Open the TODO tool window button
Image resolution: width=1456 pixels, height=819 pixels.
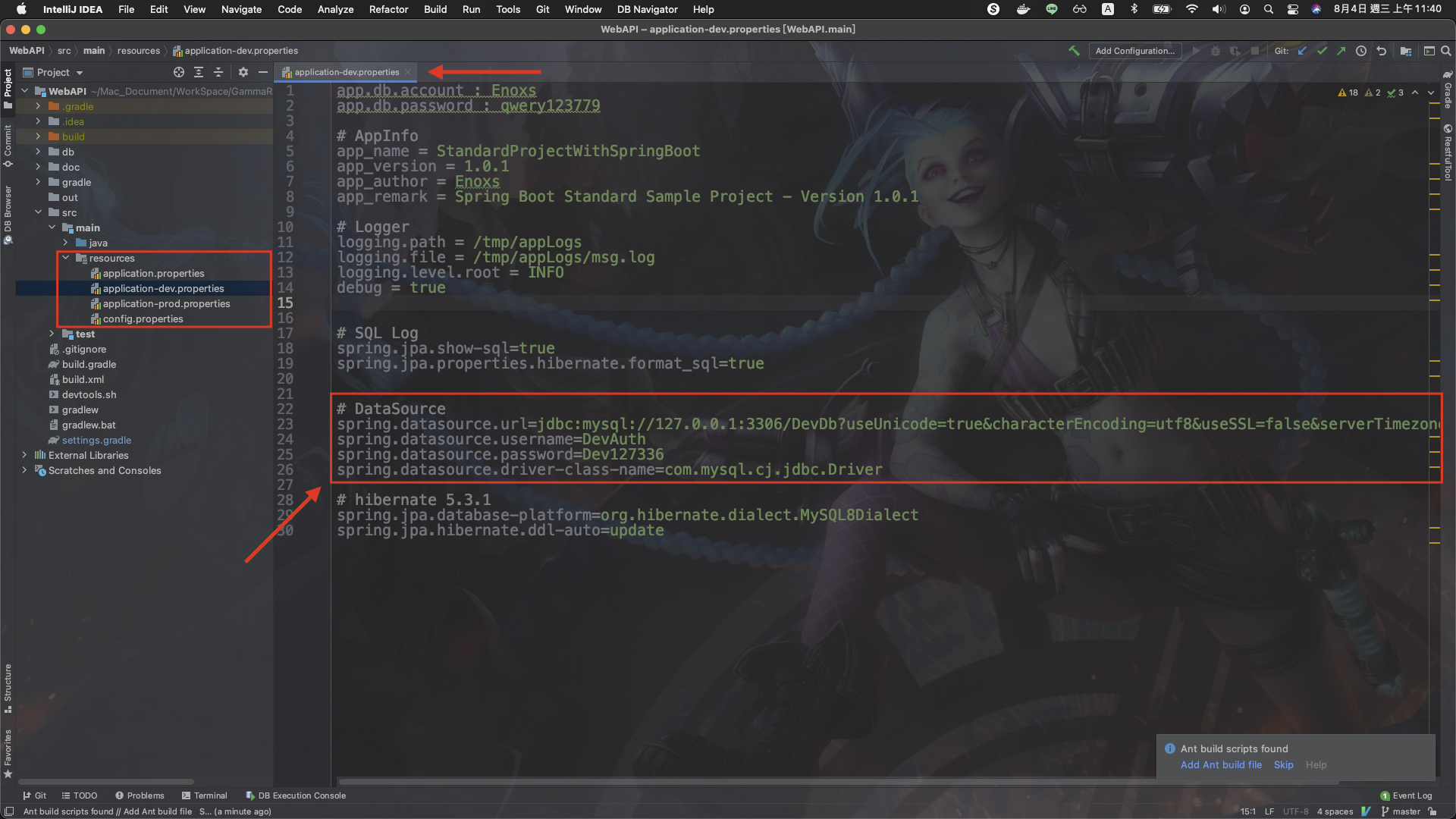[x=80, y=795]
